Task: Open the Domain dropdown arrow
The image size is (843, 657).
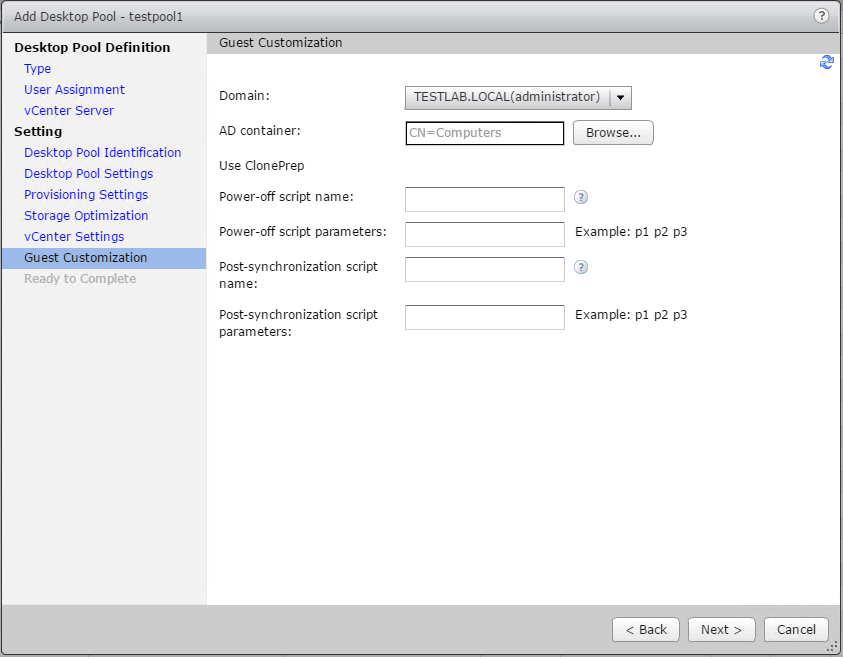Action: (620, 97)
